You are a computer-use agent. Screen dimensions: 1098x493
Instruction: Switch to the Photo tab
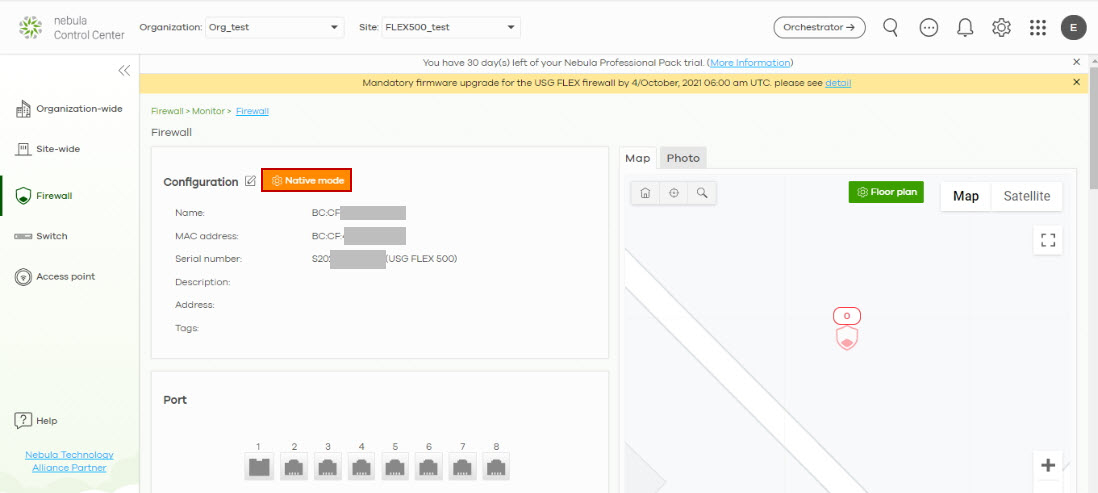coord(683,158)
